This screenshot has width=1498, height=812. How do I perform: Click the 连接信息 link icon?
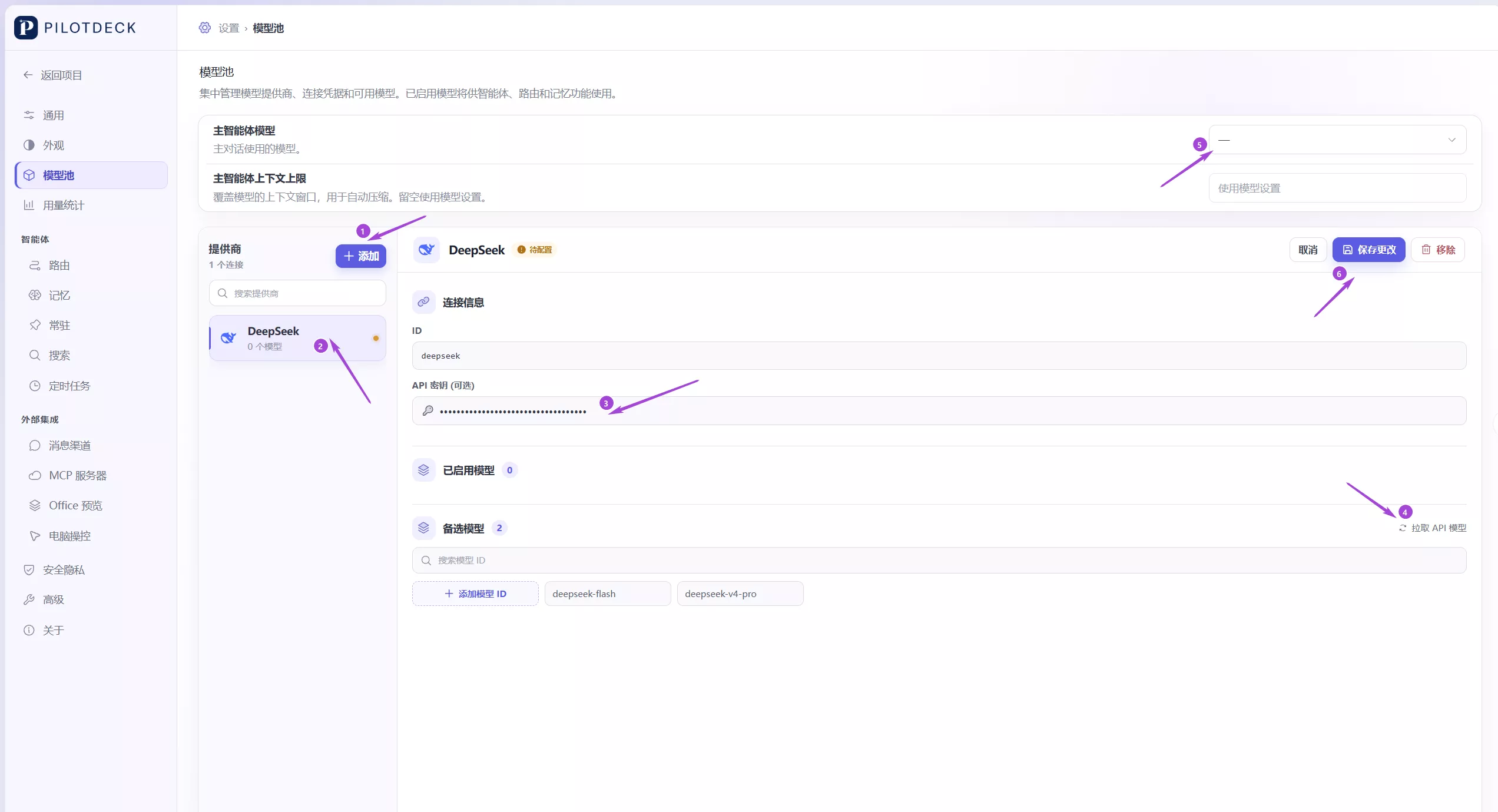coord(423,302)
